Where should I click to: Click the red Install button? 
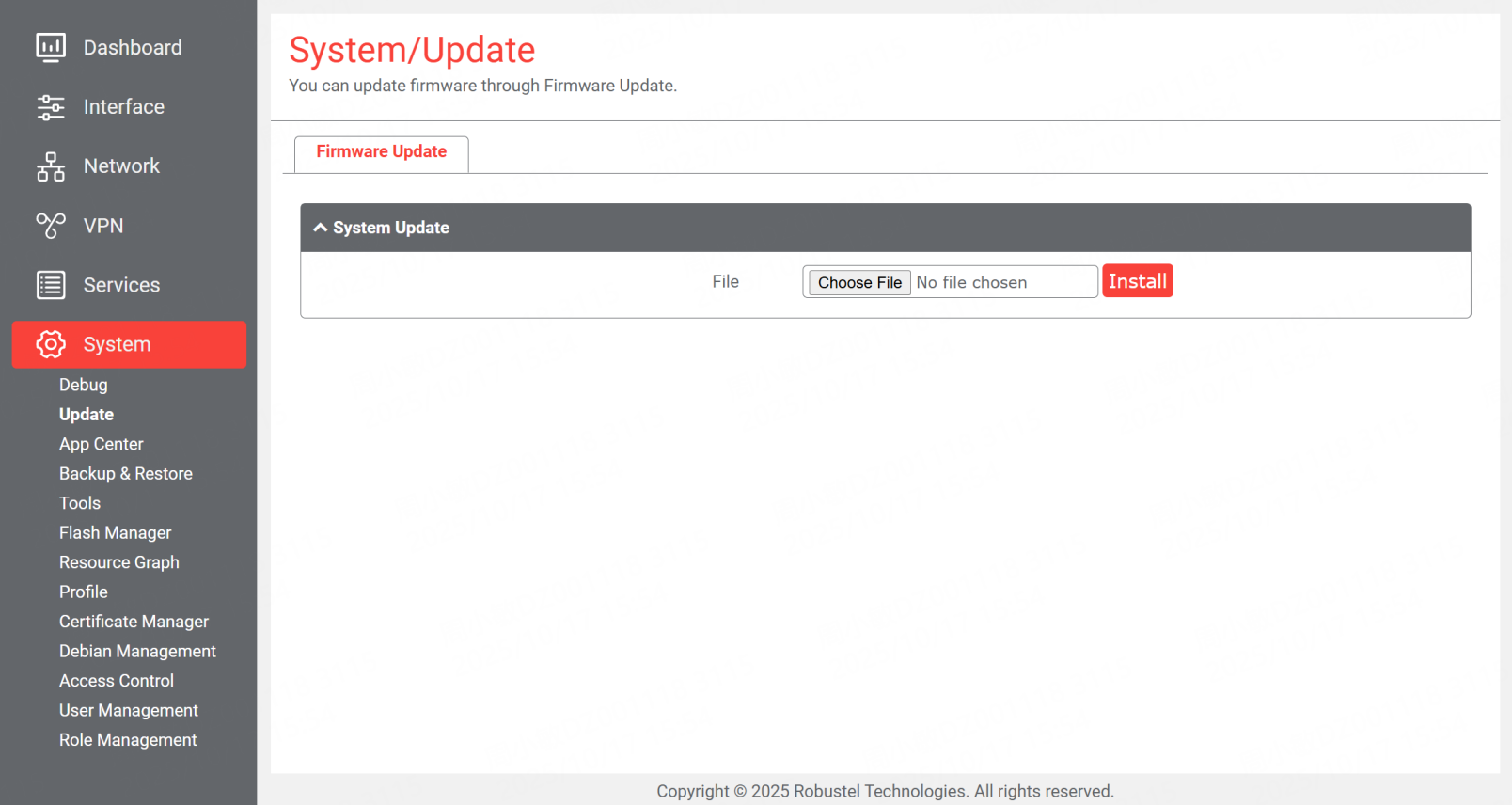pyautogui.click(x=1137, y=281)
